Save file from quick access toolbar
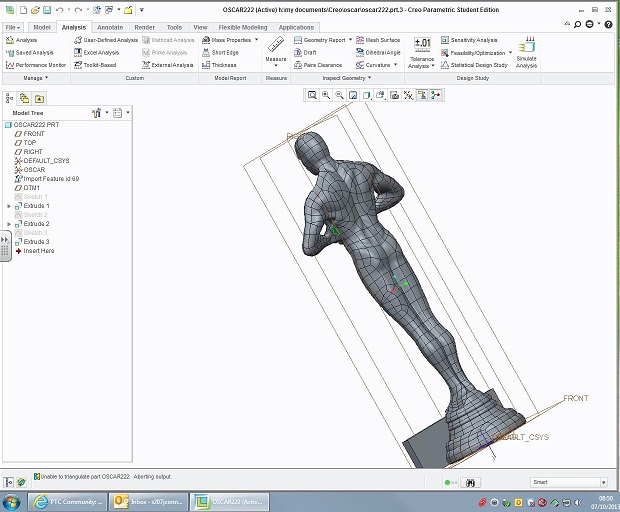This screenshot has width=620, height=512. point(47,10)
